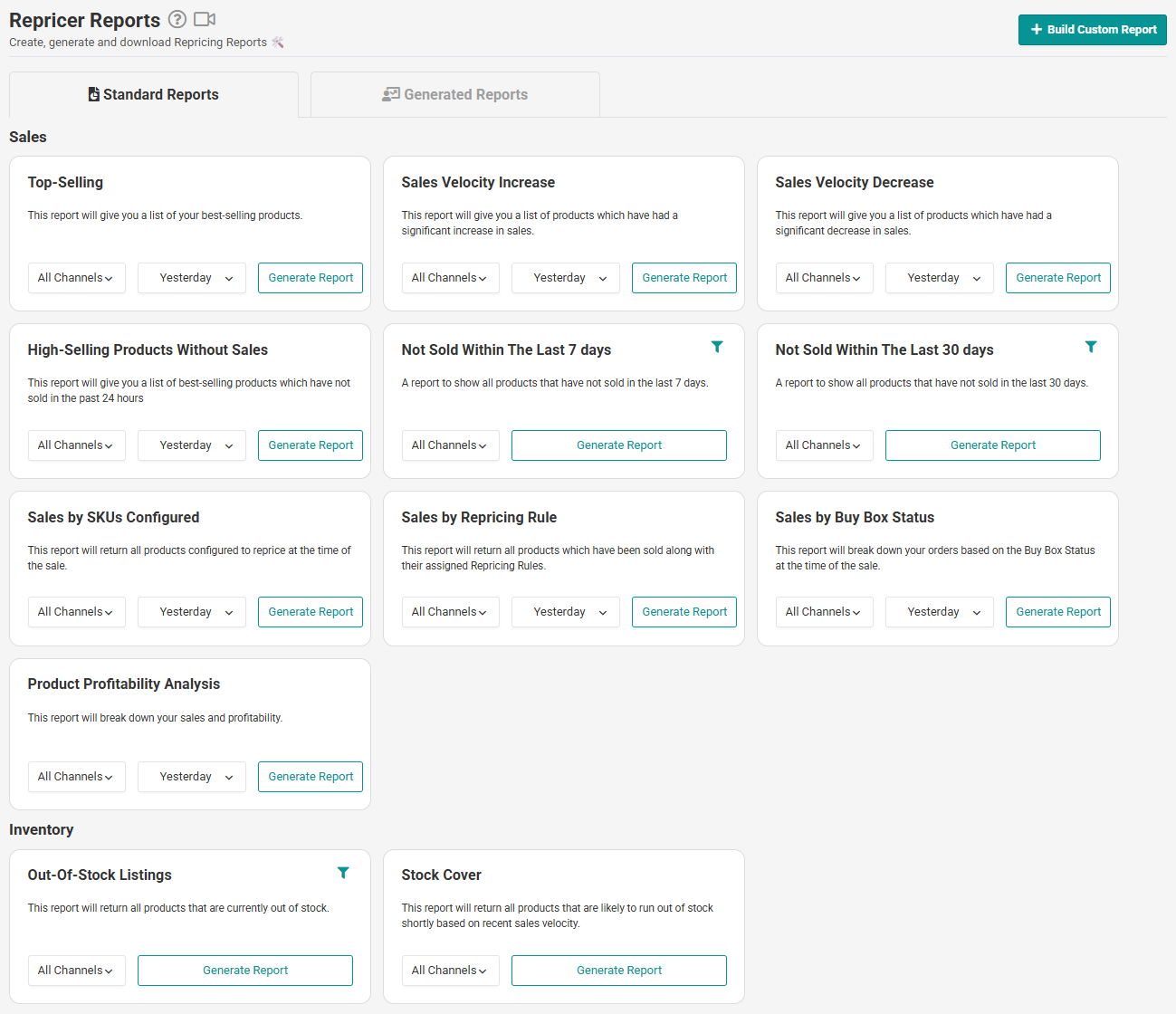Image resolution: width=1176 pixels, height=1014 pixels.
Task: Click the Out-Of-Stock Listings card title
Action: click(100, 875)
